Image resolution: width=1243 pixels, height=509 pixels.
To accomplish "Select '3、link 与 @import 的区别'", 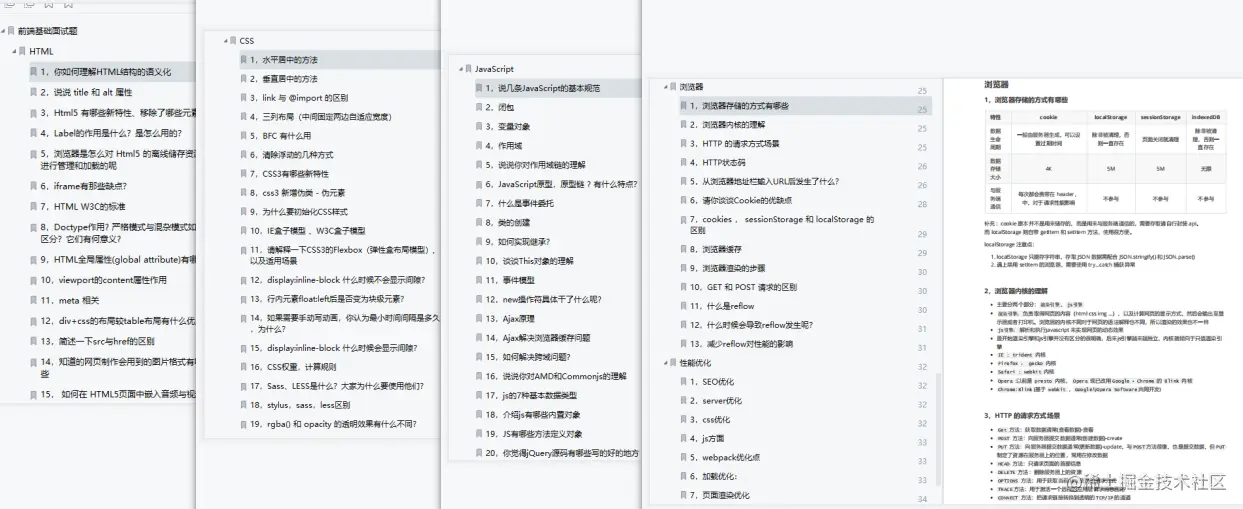I will [299, 98].
